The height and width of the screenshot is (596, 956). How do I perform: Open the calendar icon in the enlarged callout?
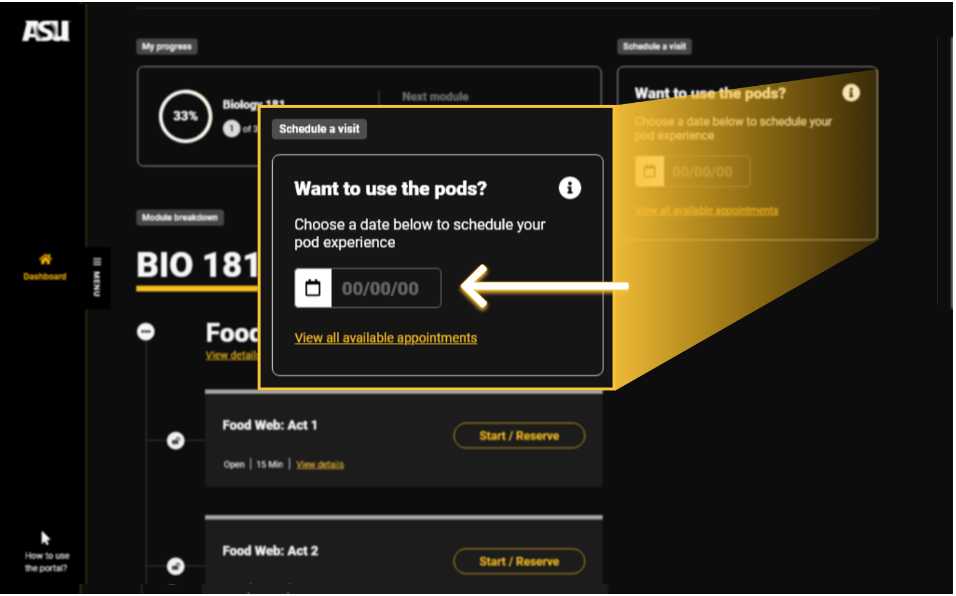pyautogui.click(x=313, y=288)
